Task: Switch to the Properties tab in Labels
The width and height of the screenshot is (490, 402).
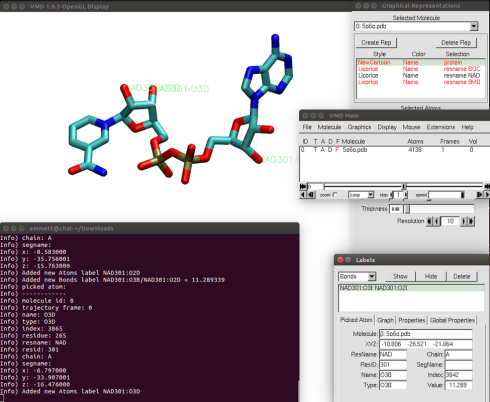Action: [412, 320]
